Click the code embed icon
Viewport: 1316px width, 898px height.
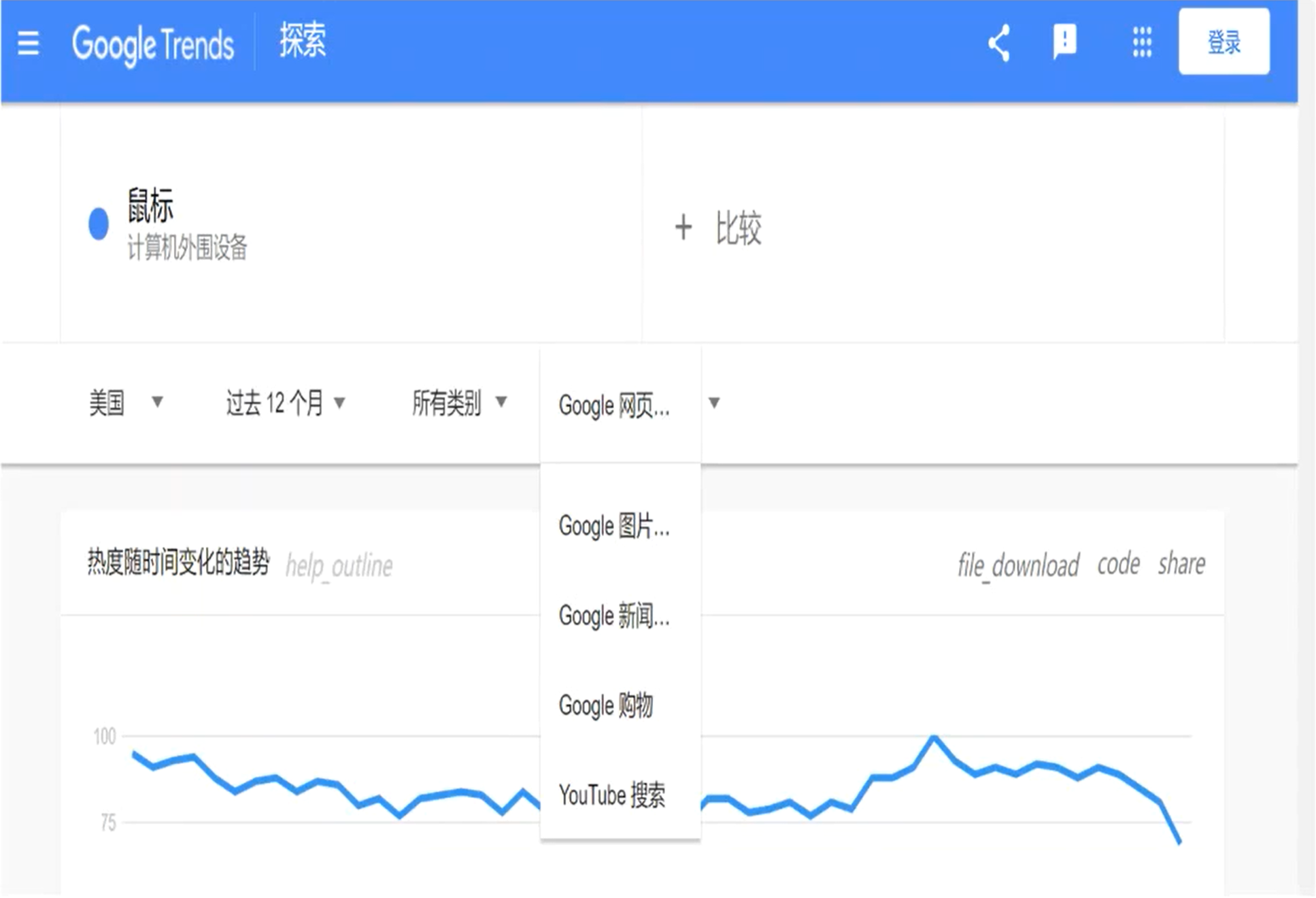1119,564
